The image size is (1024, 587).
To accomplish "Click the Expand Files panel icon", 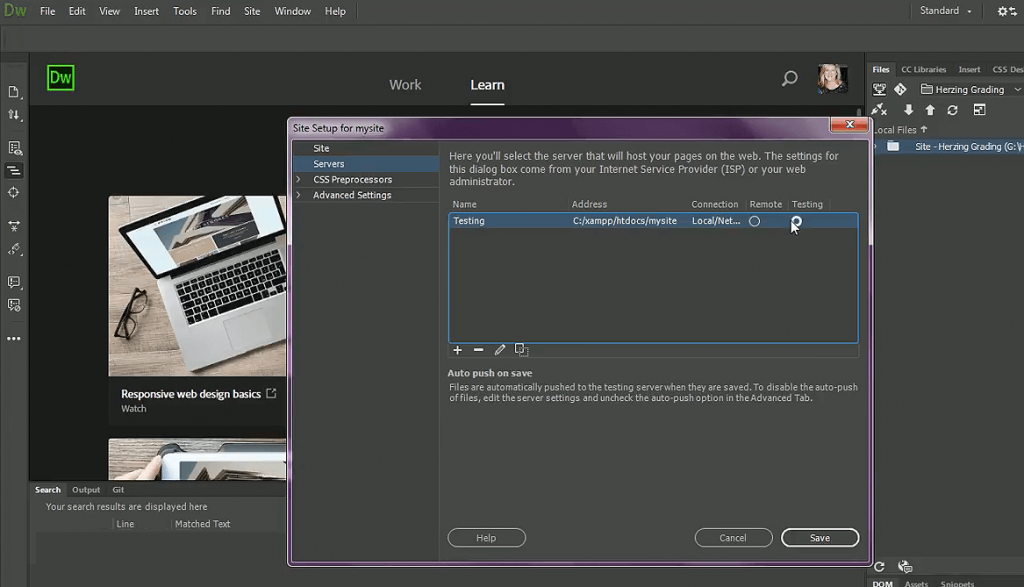I will pyautogui.click(x=980, y=108).
